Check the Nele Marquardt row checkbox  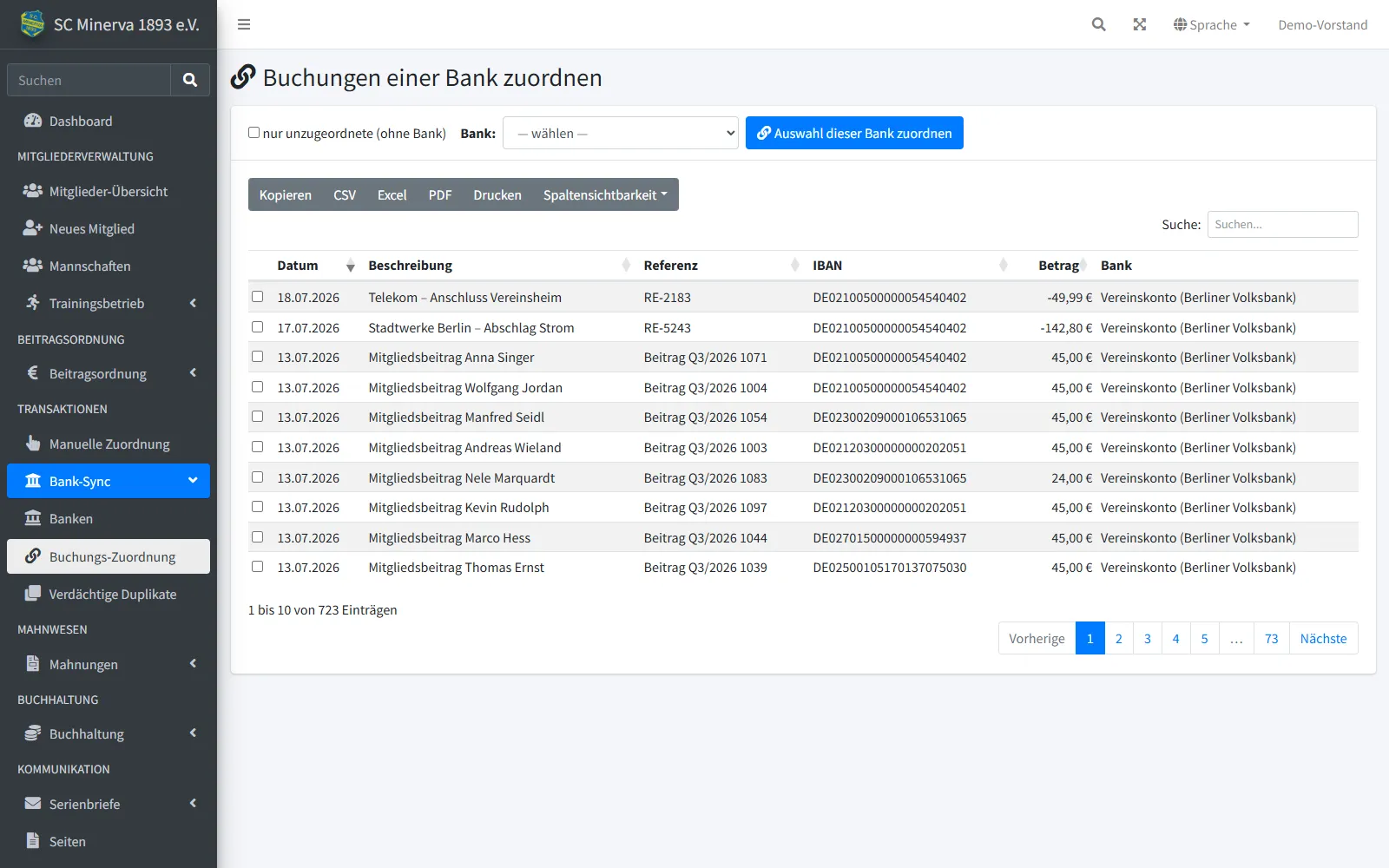pyautogui.click(x=258, y=477)
